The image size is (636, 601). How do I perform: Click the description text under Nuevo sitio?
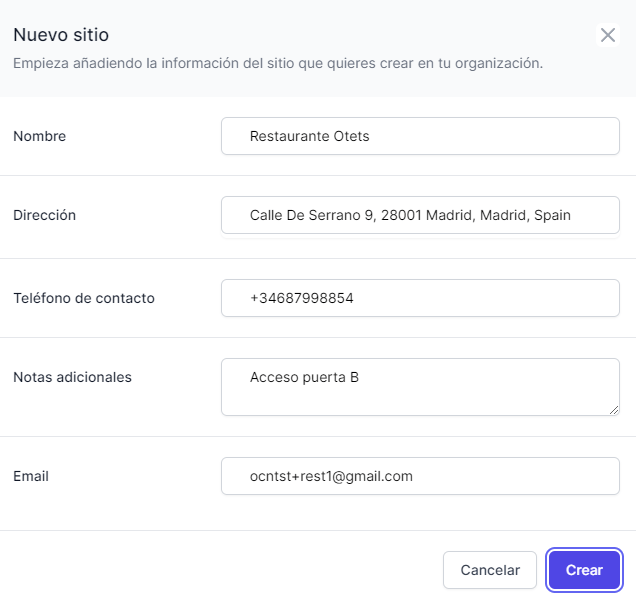point(278,63)
